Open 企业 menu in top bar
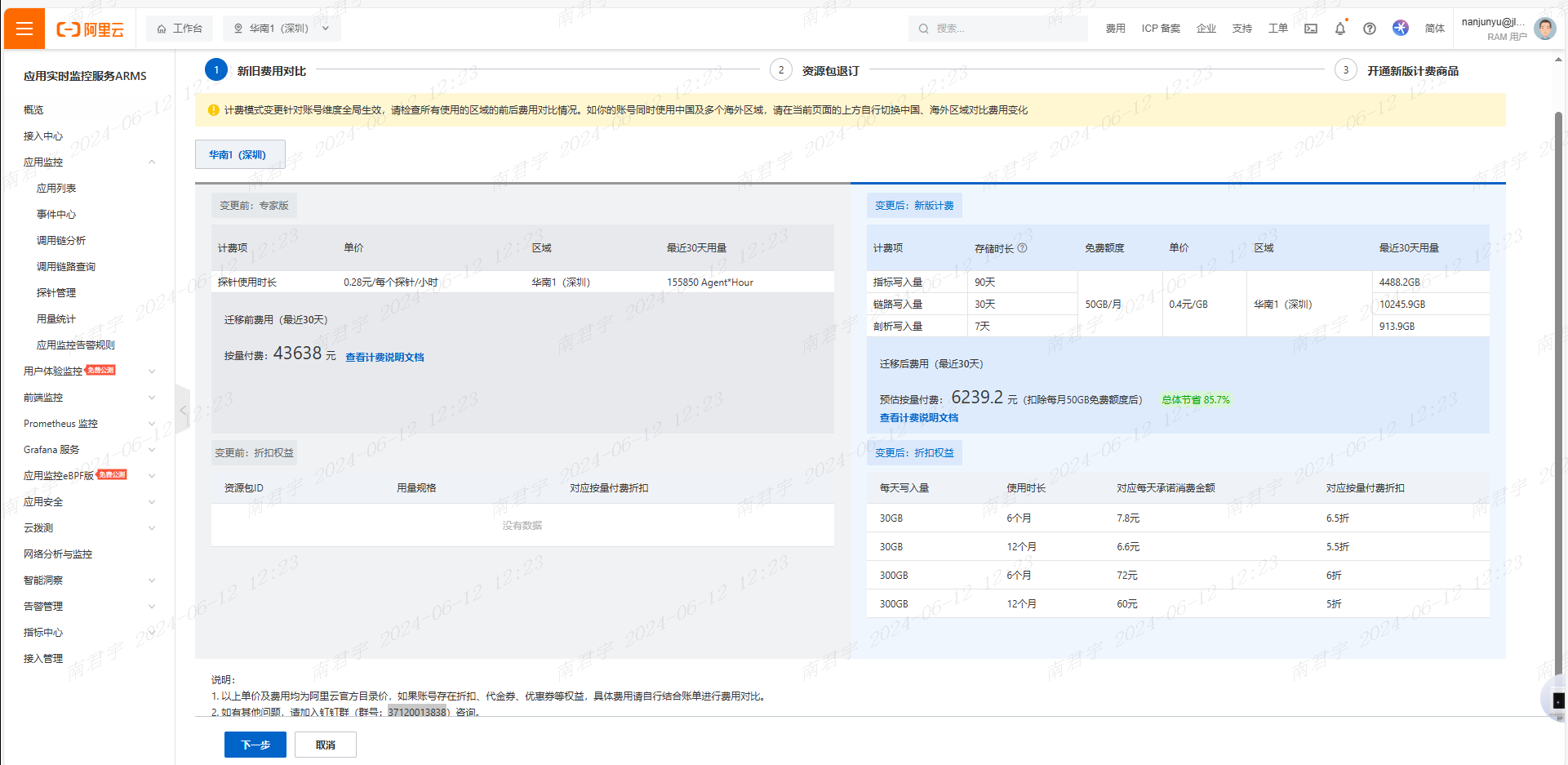1568x765 pixels. pyautogui.click(x=1206, y=29)
